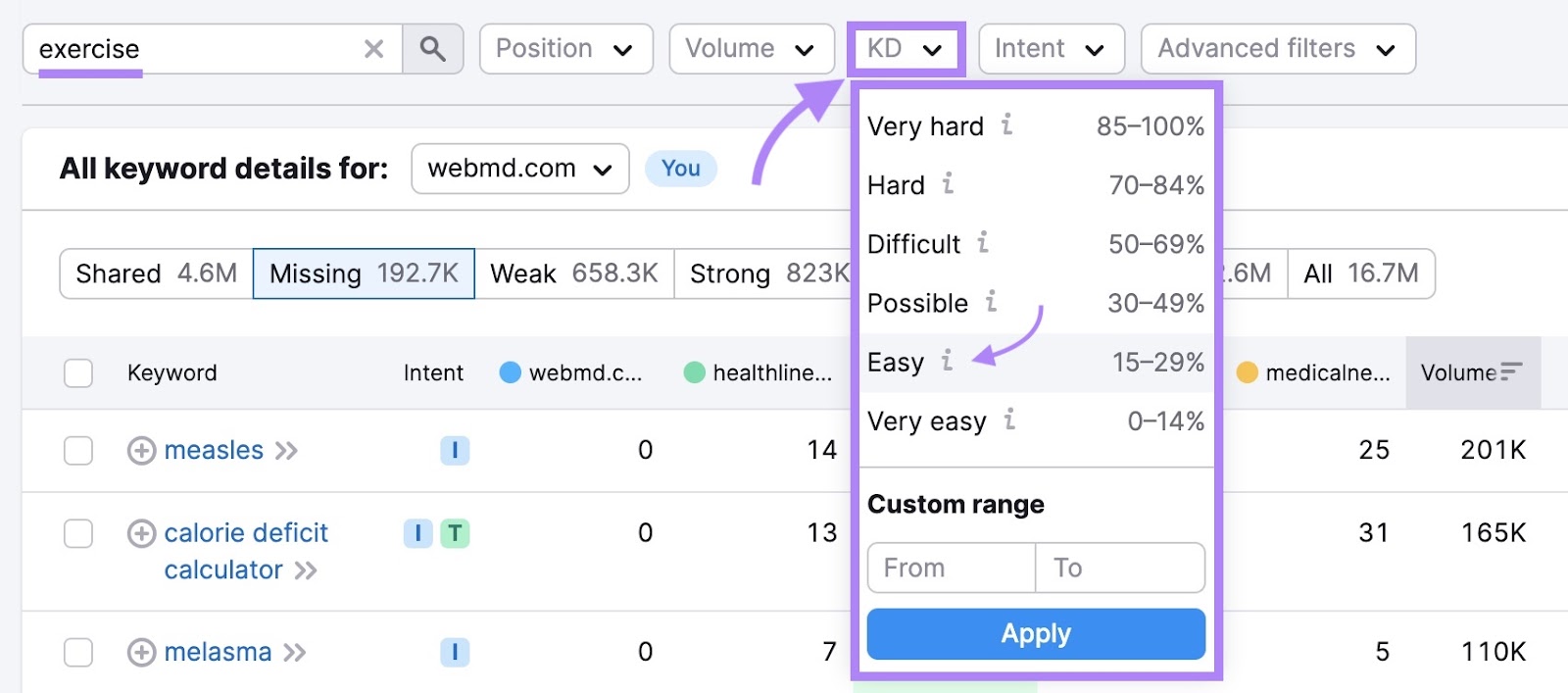Check the checkbox for the measles row
Screen dimensions: 1568x693
coord(77,450)
